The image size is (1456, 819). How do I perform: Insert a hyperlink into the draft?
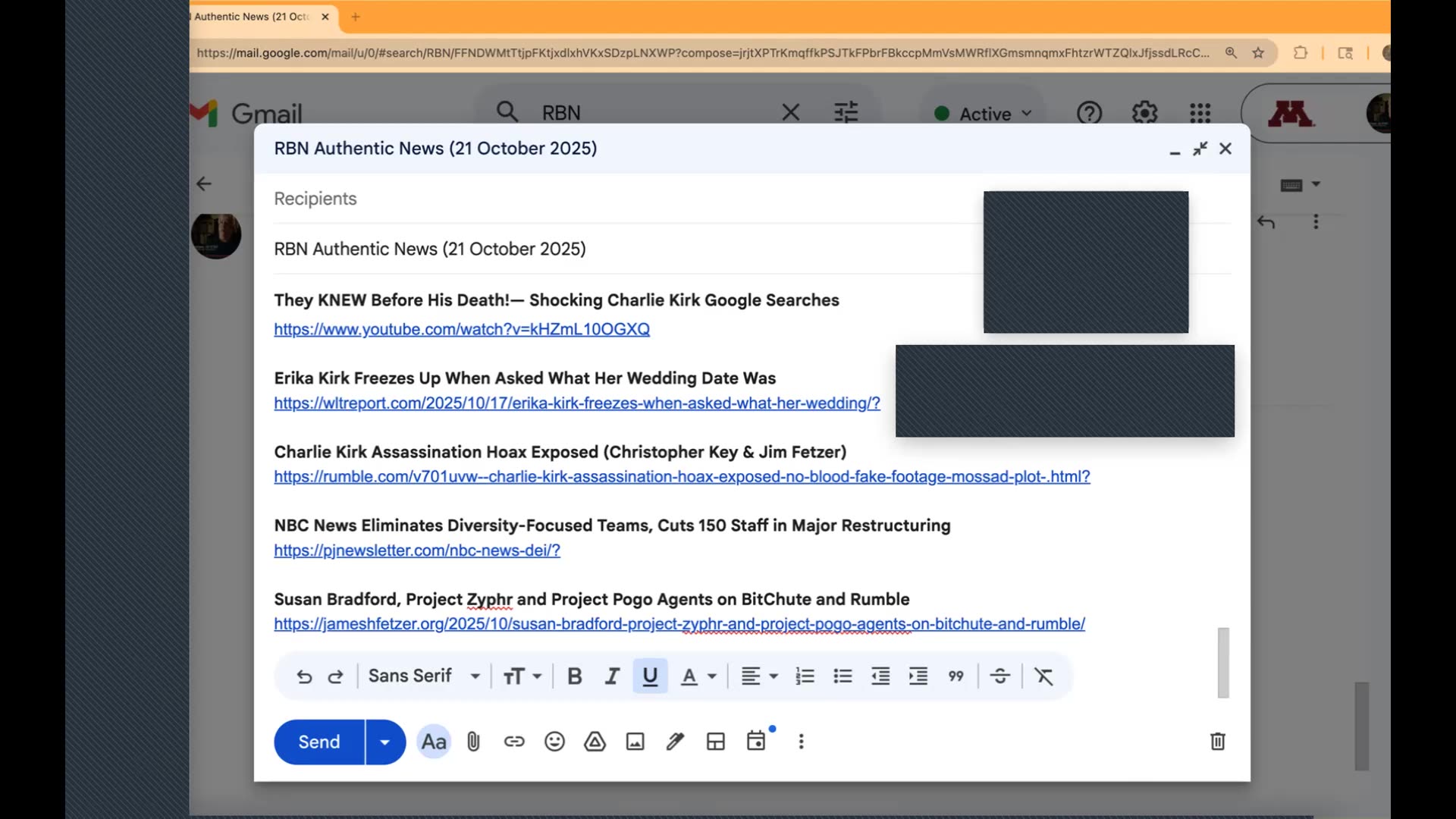(x=514, y=742)
